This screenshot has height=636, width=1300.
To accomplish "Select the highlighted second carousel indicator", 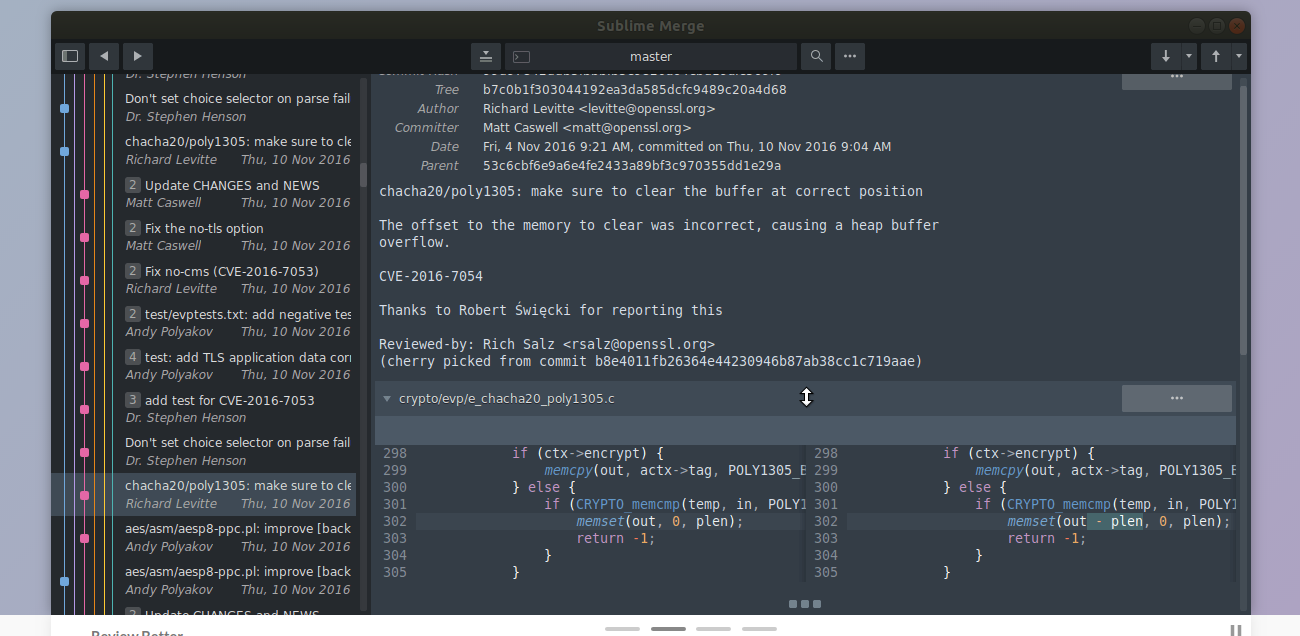I will tap(668, 629).
